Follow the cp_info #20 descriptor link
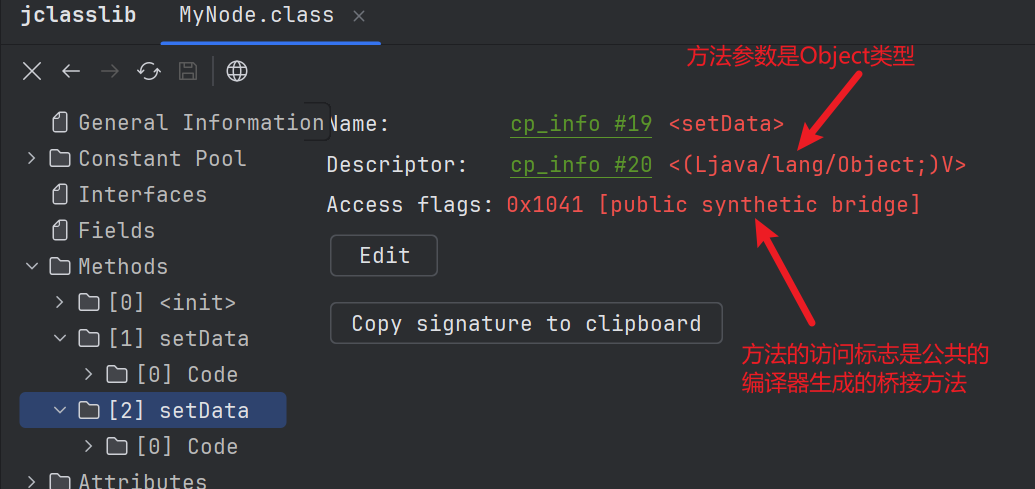This screenshot has width=1035, height=489. tap(581, 164)
